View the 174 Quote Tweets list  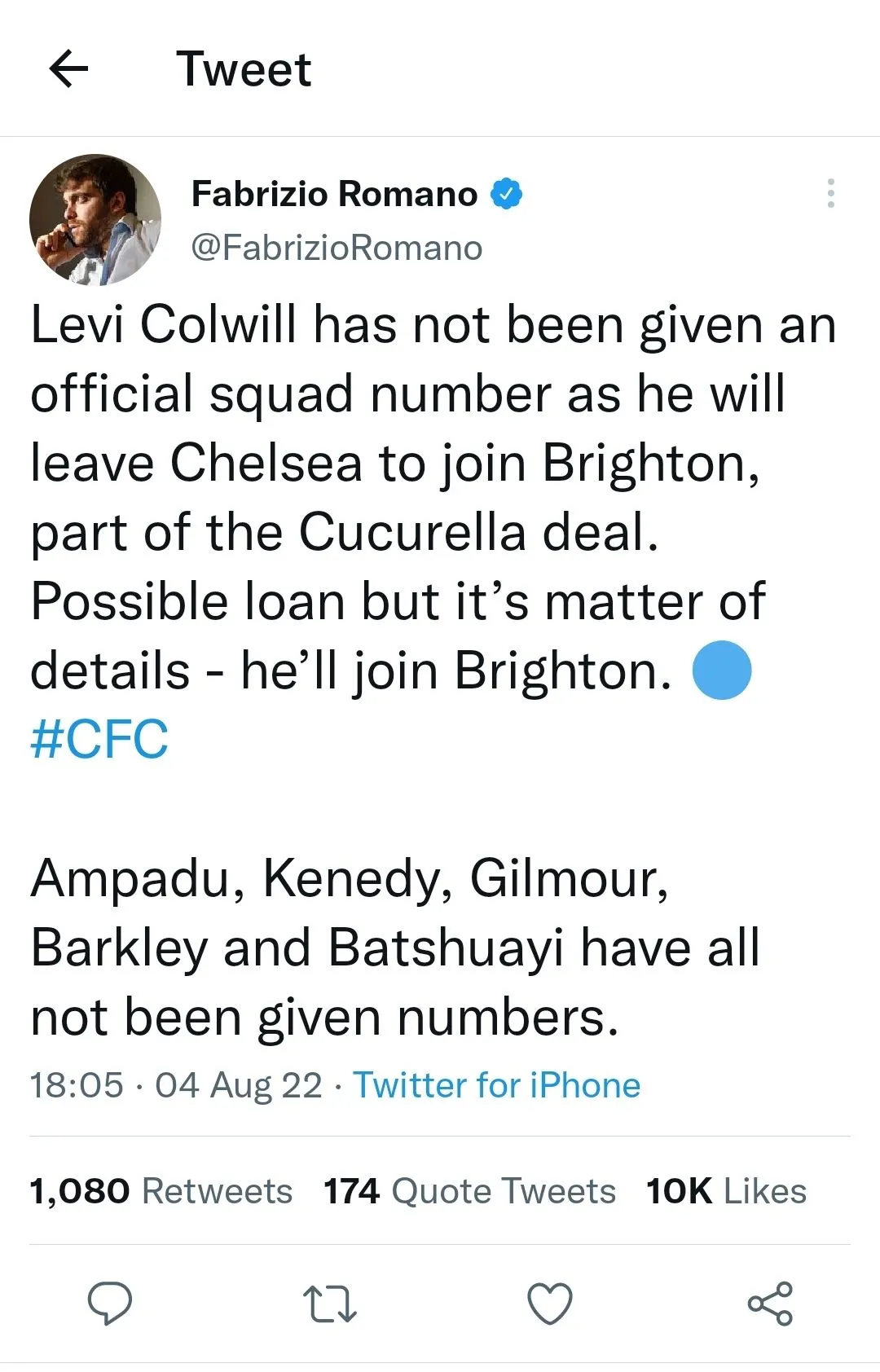469,1191
